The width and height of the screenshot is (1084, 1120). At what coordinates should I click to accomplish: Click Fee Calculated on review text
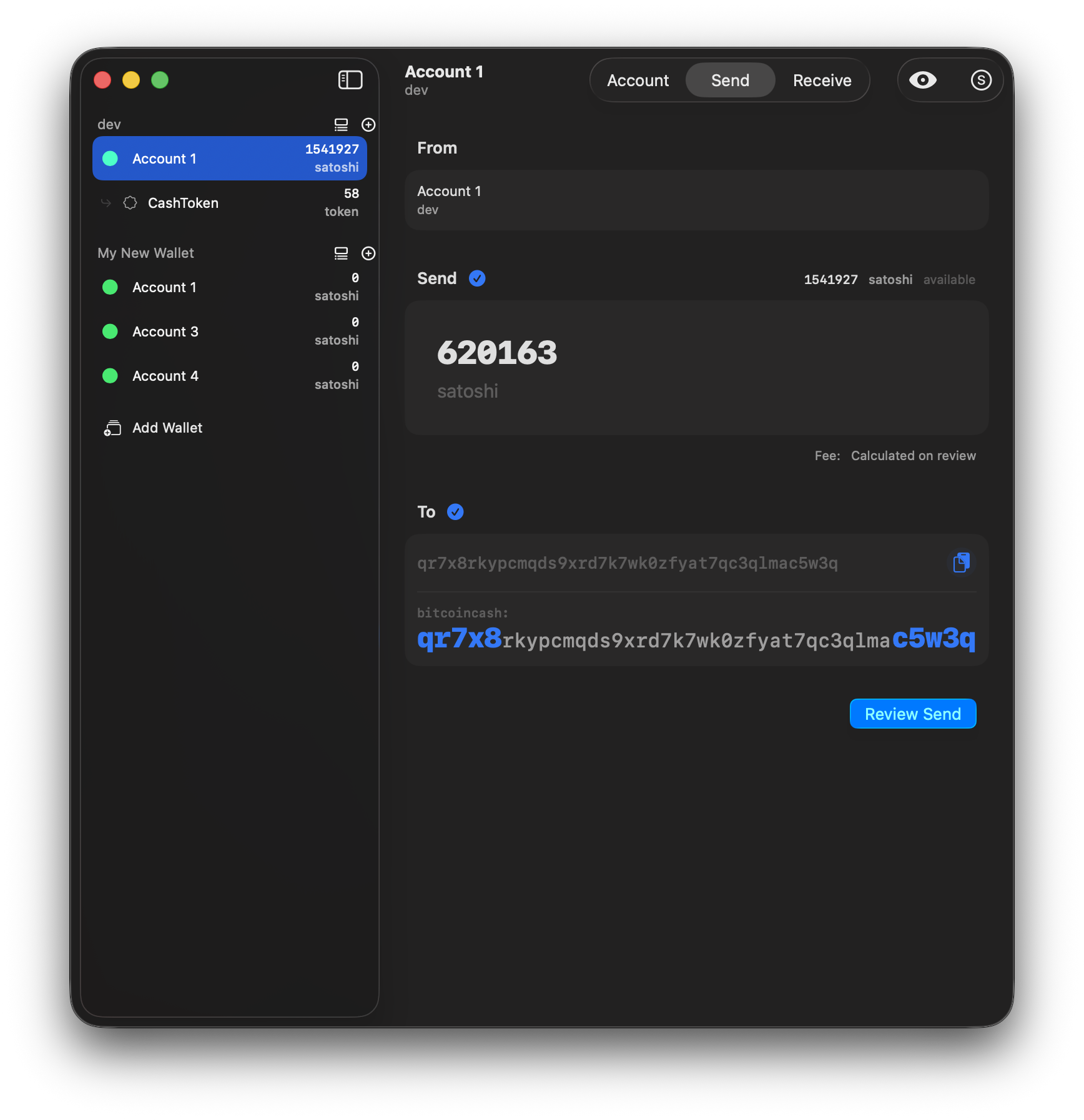[895, 456]
